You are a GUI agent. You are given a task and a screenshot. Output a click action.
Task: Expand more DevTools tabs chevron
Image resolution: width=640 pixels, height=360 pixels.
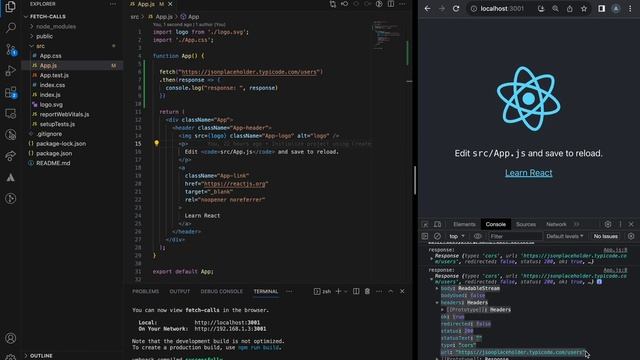tap(576, 224)
